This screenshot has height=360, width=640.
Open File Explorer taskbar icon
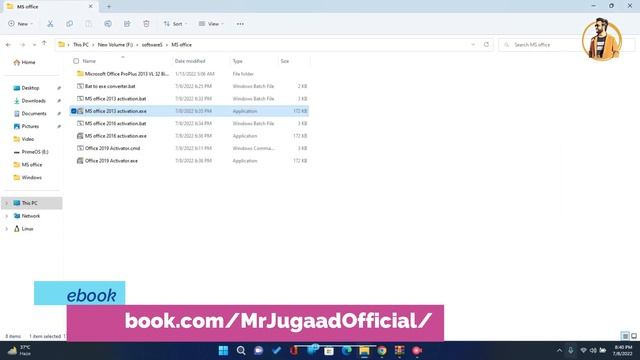364,351
